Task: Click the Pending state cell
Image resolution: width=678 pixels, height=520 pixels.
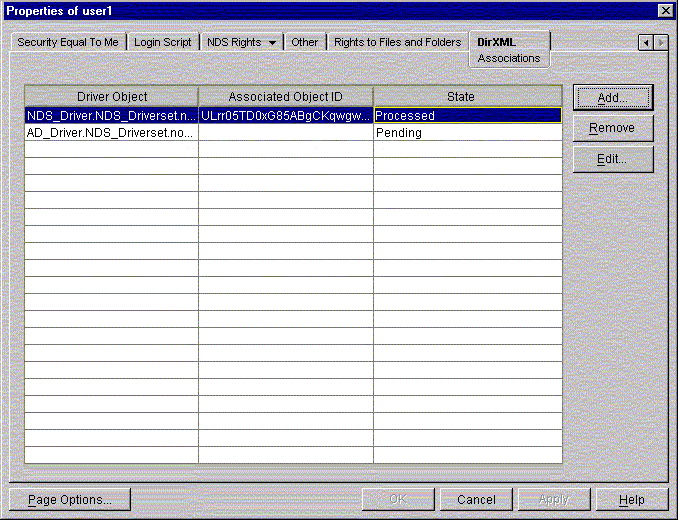Action: [468, 133]
